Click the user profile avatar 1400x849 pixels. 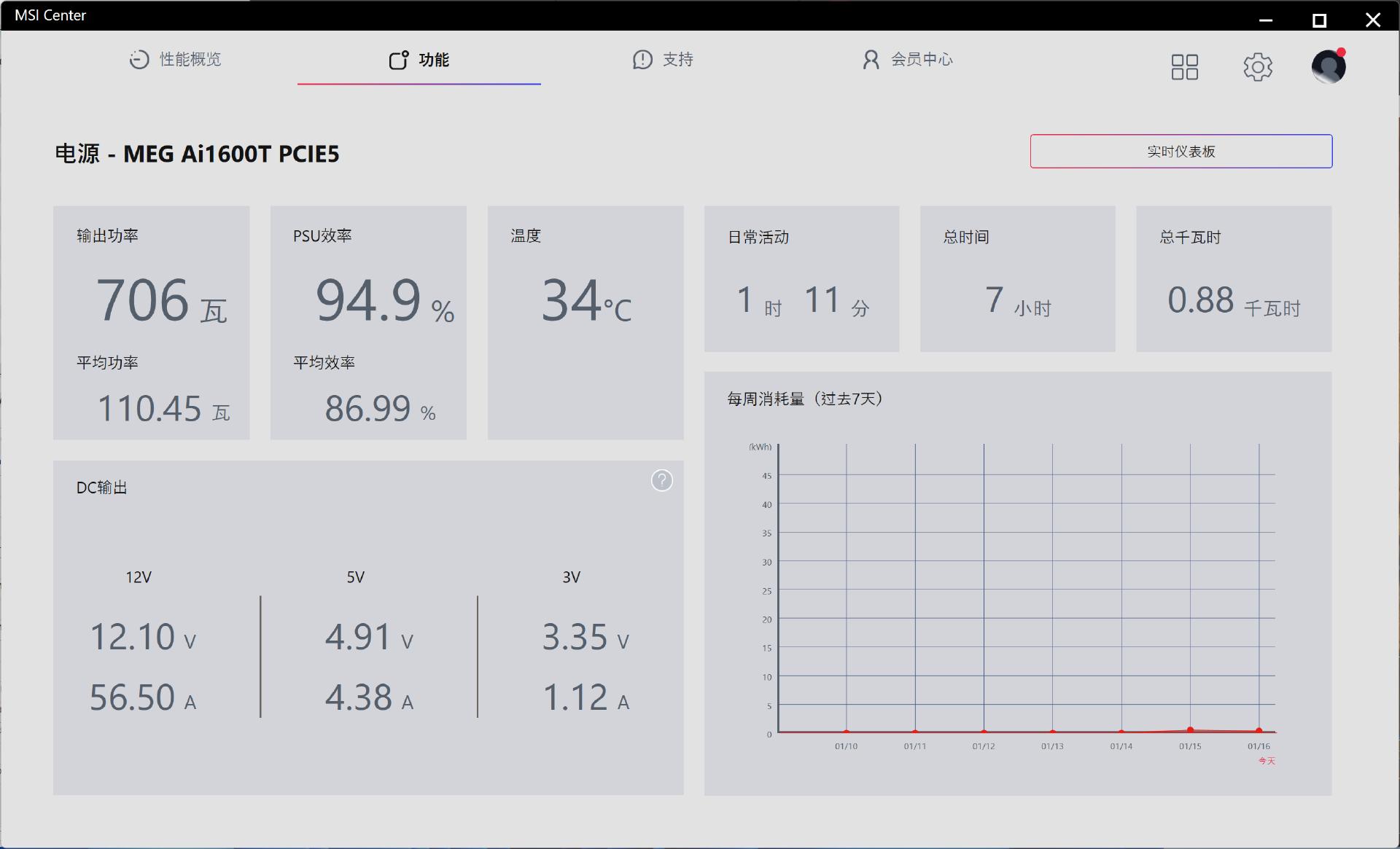click(1328, 67)
